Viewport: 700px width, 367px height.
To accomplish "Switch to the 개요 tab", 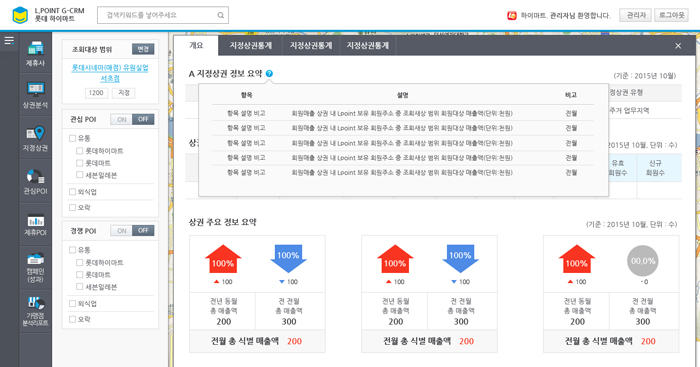I will coord(196,46).
